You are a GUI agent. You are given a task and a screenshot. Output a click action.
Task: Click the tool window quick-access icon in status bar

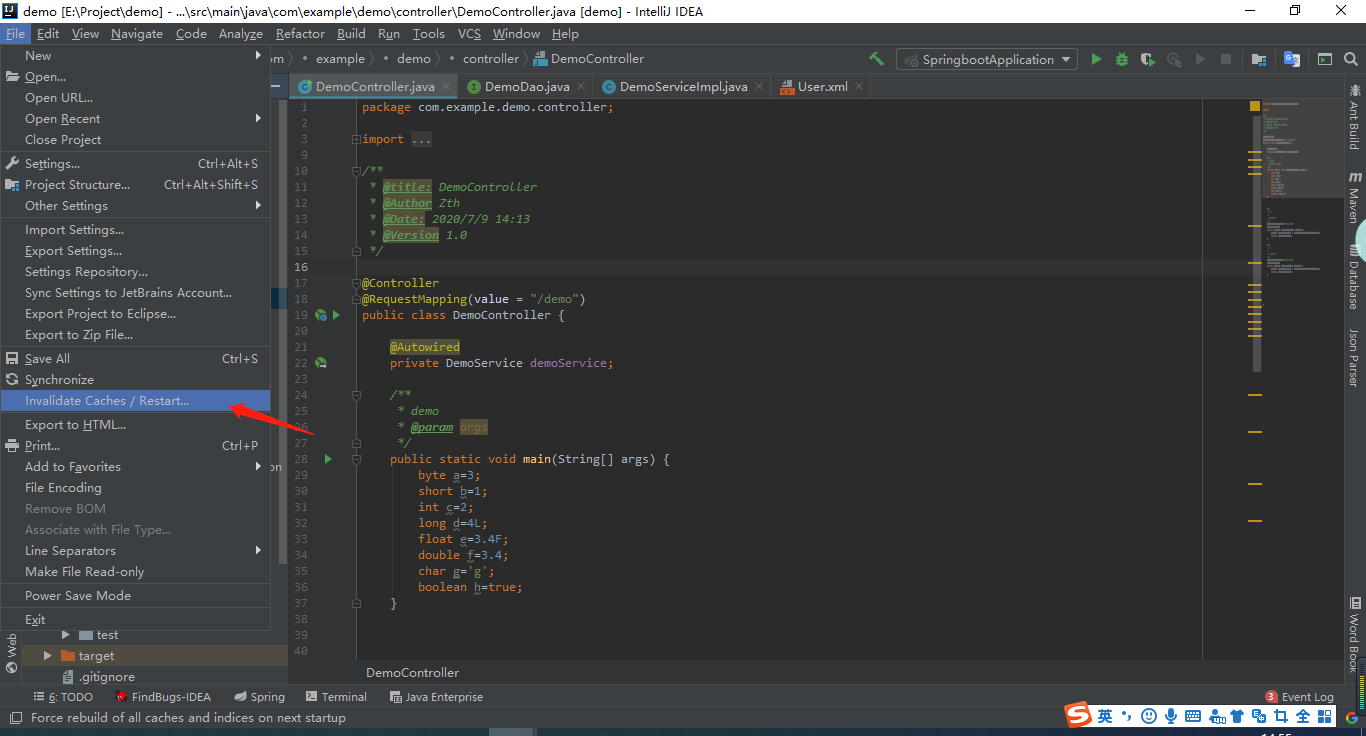(x=15, y=718)
